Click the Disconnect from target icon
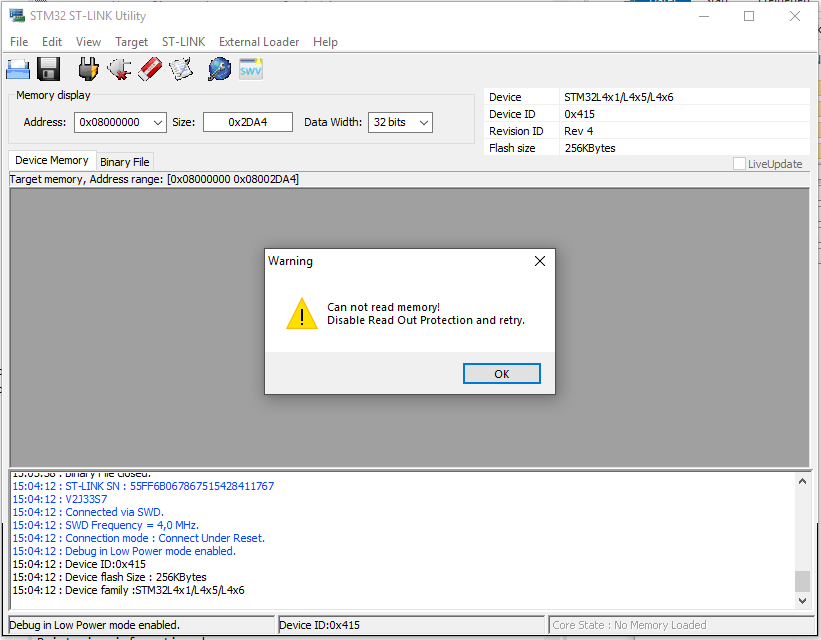The height and width of the screenshot is (640, 821). [x=119, y=69]
